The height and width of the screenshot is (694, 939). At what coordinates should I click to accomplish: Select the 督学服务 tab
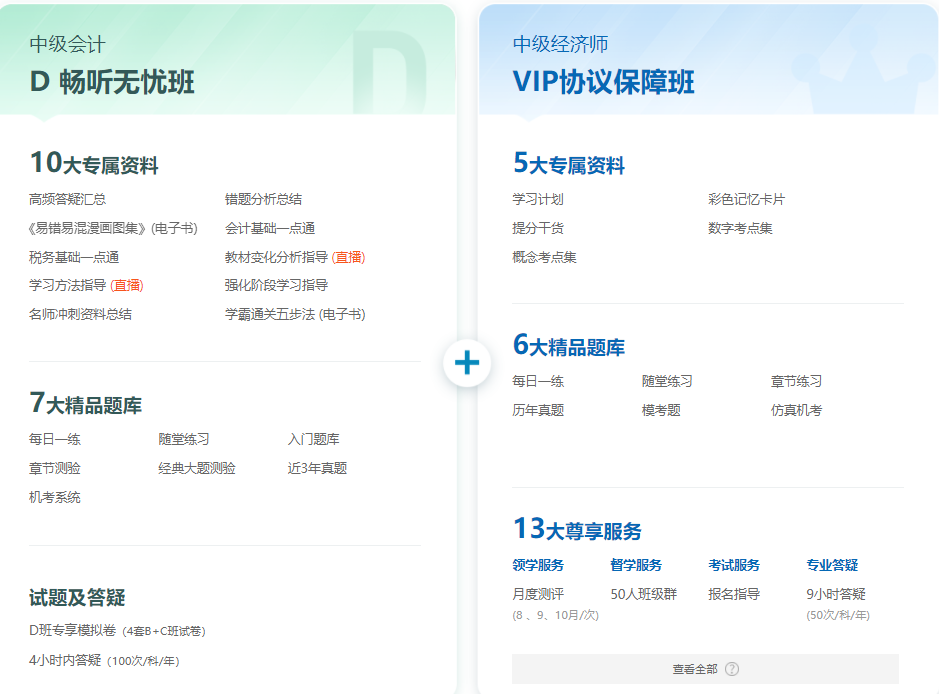(636, 565)
